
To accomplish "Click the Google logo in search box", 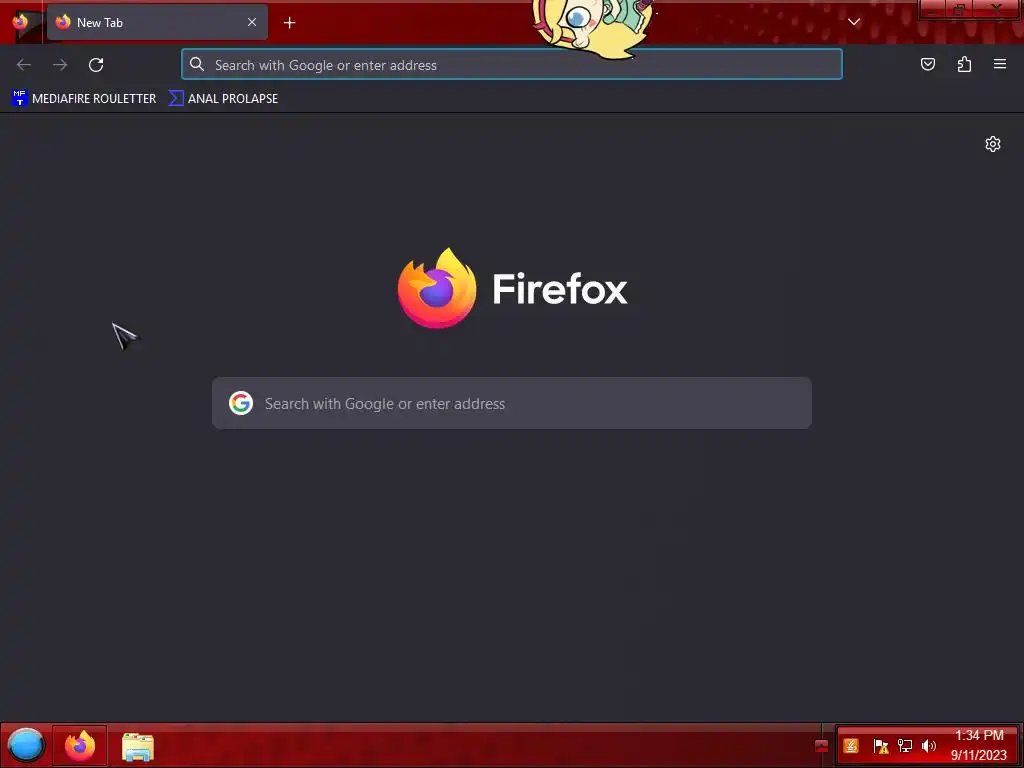I will pos(240,403).
